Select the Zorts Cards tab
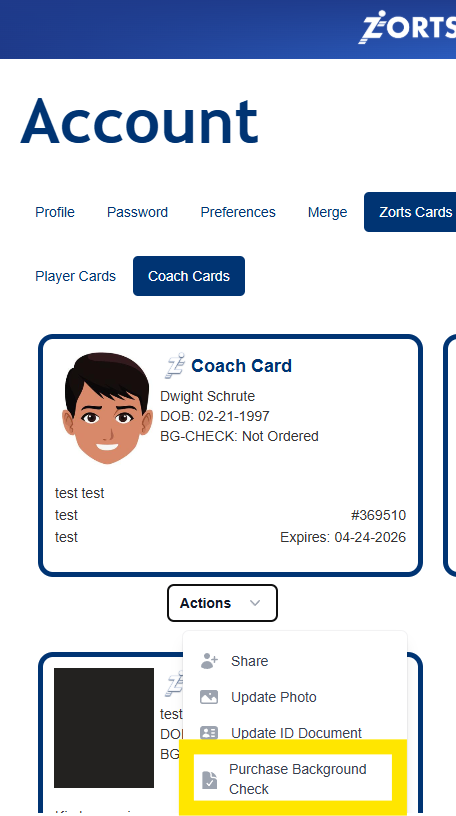 tap(410, 212)
